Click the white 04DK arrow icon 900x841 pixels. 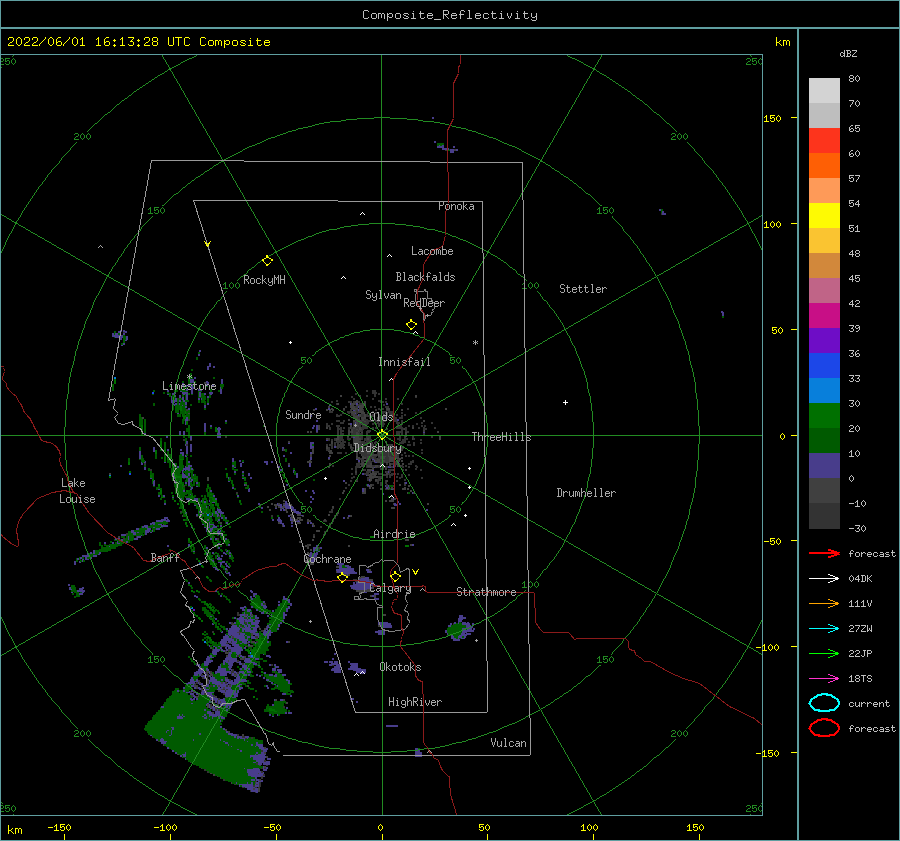point(824,578)
